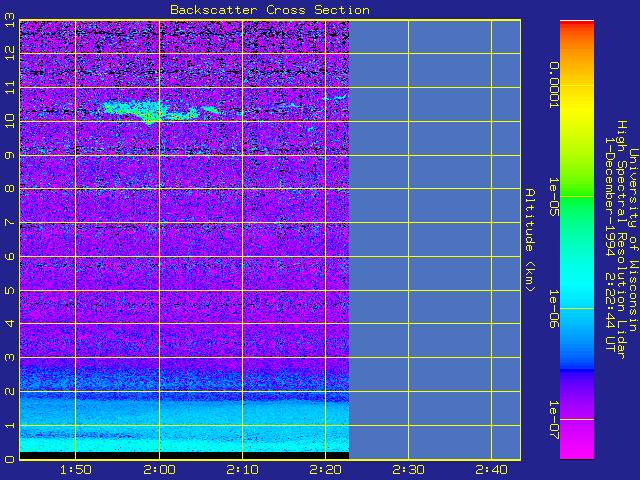
Task: Click the 1e-07 colorbar label
Action: [x=553, y=420]
